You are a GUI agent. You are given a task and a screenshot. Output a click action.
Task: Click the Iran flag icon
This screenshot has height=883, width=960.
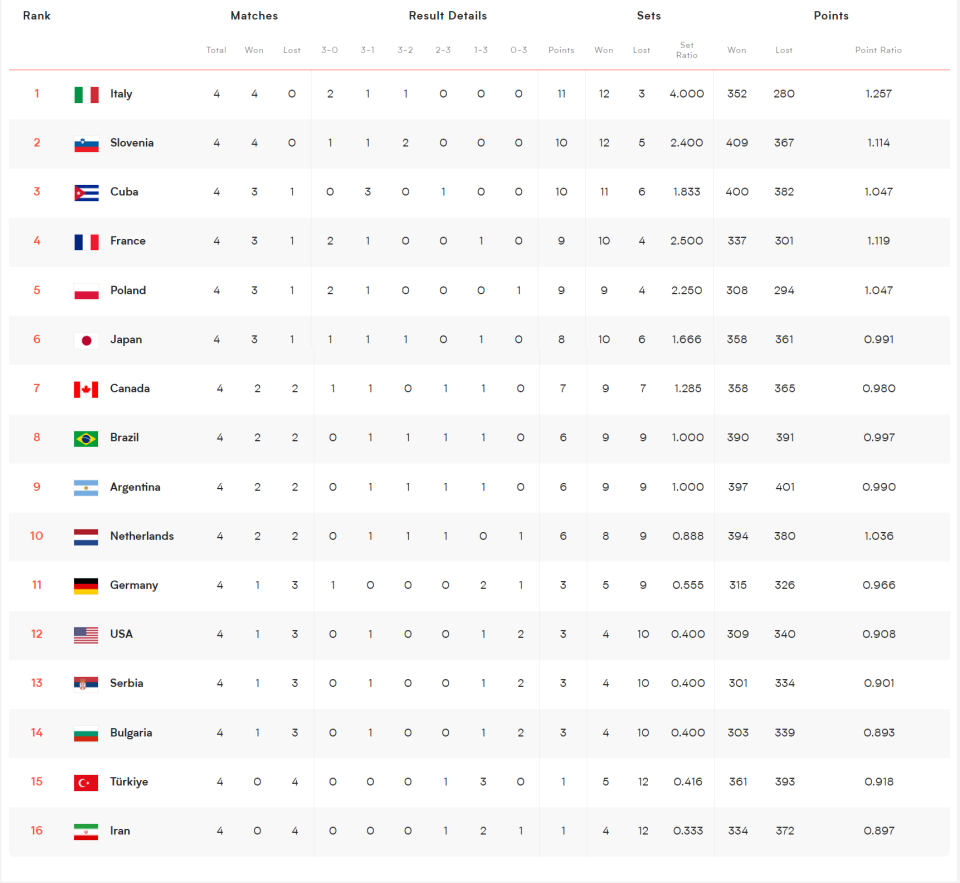(x=86, y=832)
